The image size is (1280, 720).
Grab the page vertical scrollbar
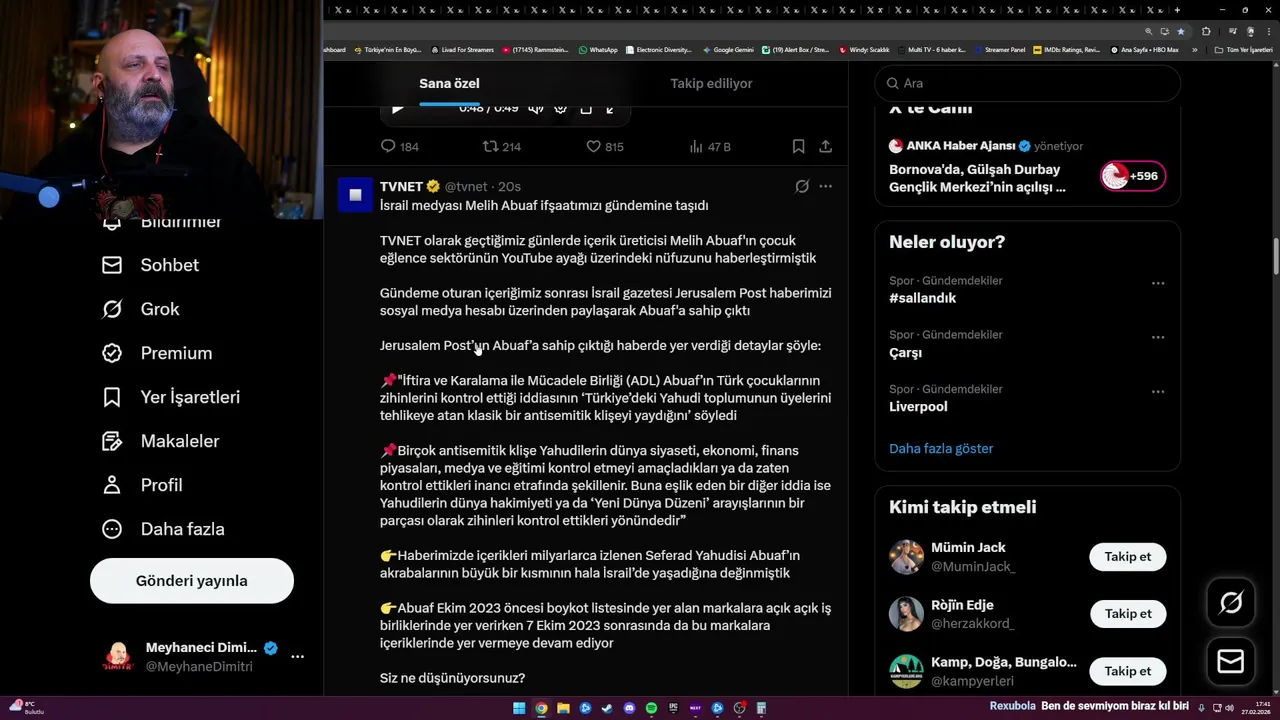point(1275,255)
